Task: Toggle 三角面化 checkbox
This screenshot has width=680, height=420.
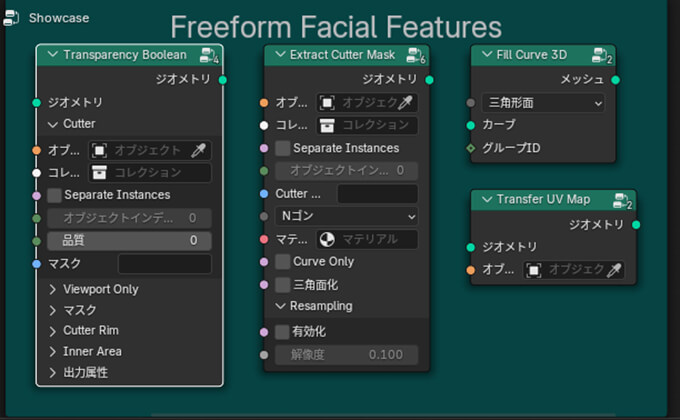Action: point(283,285)
